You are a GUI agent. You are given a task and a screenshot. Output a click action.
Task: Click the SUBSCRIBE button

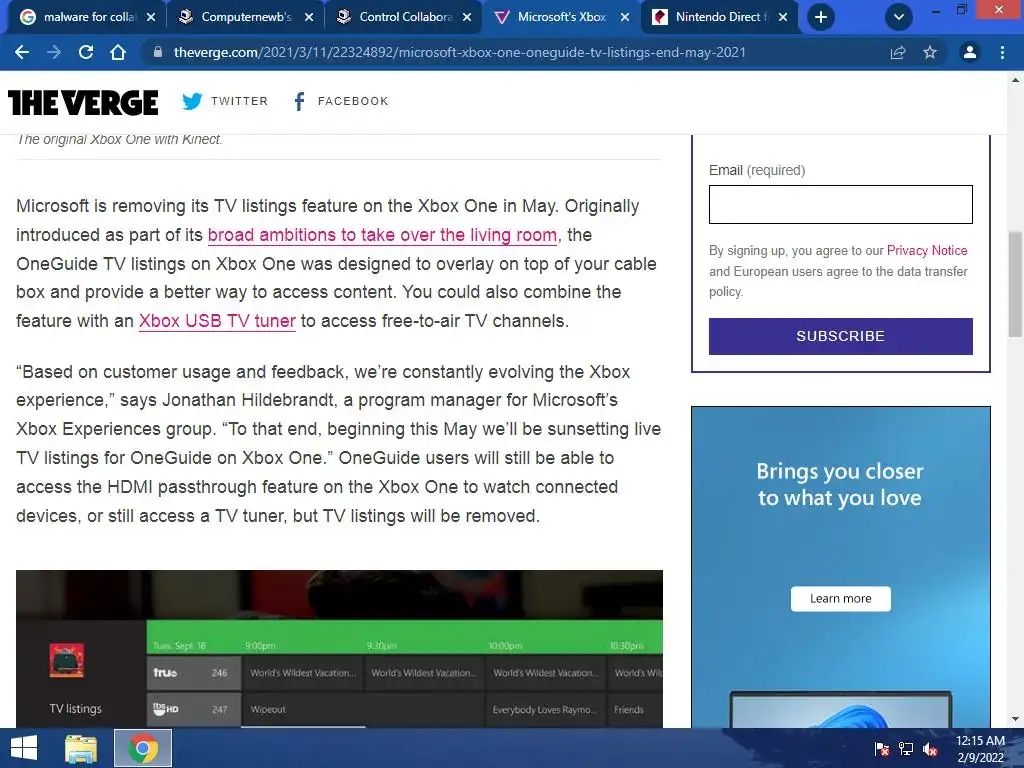tap(840, 336)
